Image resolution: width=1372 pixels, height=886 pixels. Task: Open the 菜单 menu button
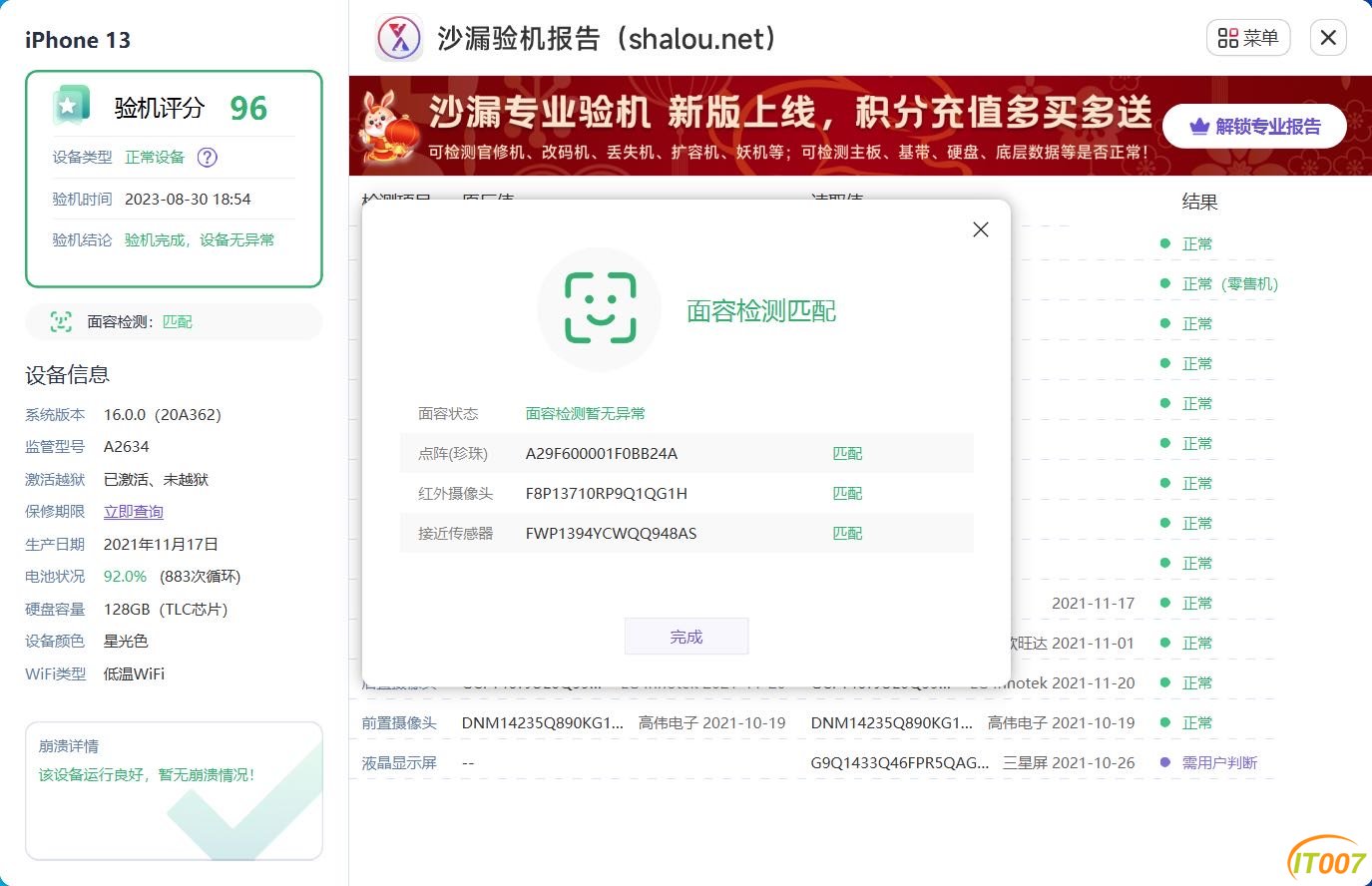point(1248,38)
